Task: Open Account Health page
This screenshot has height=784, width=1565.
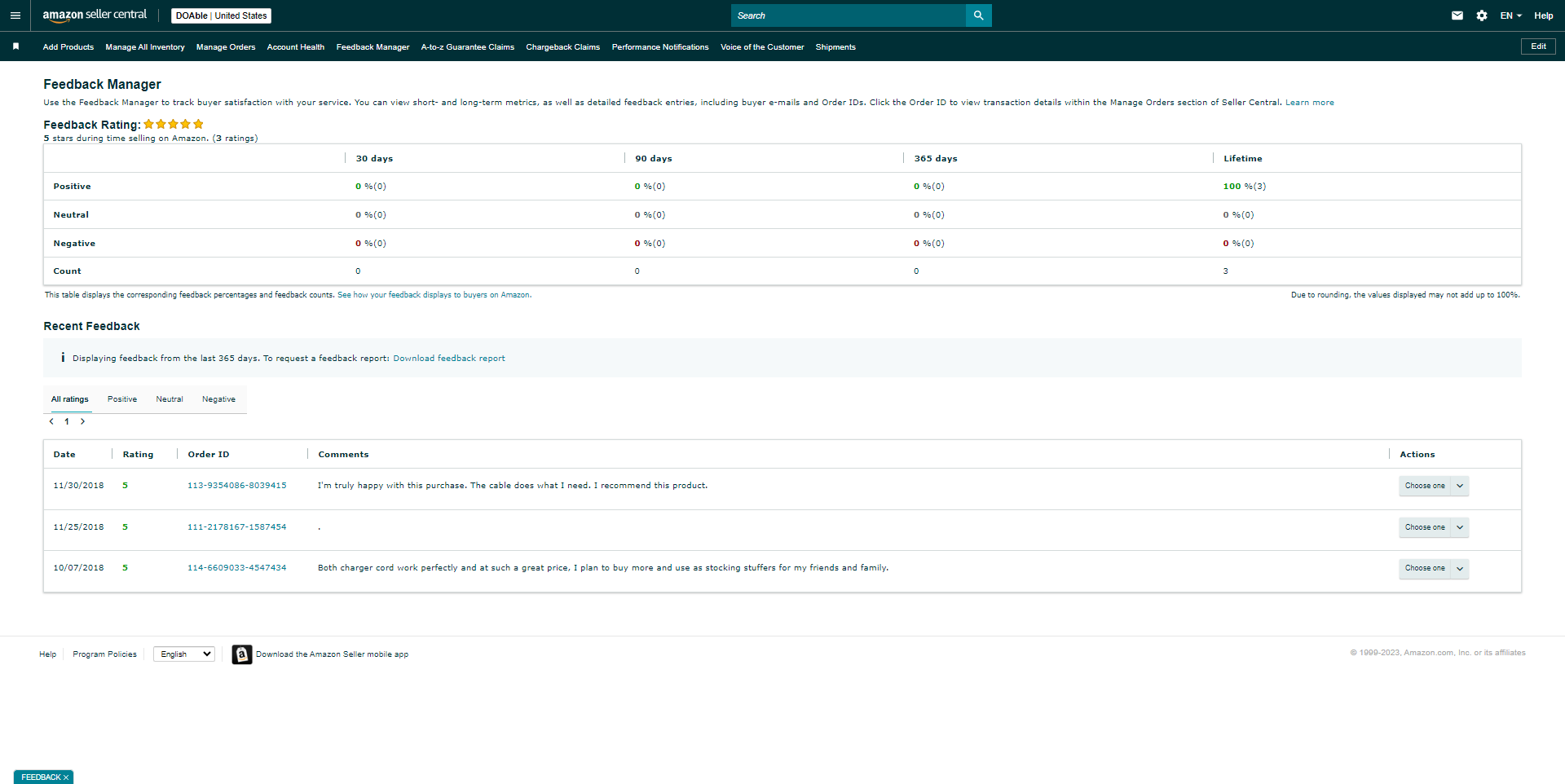Action: 296,47
